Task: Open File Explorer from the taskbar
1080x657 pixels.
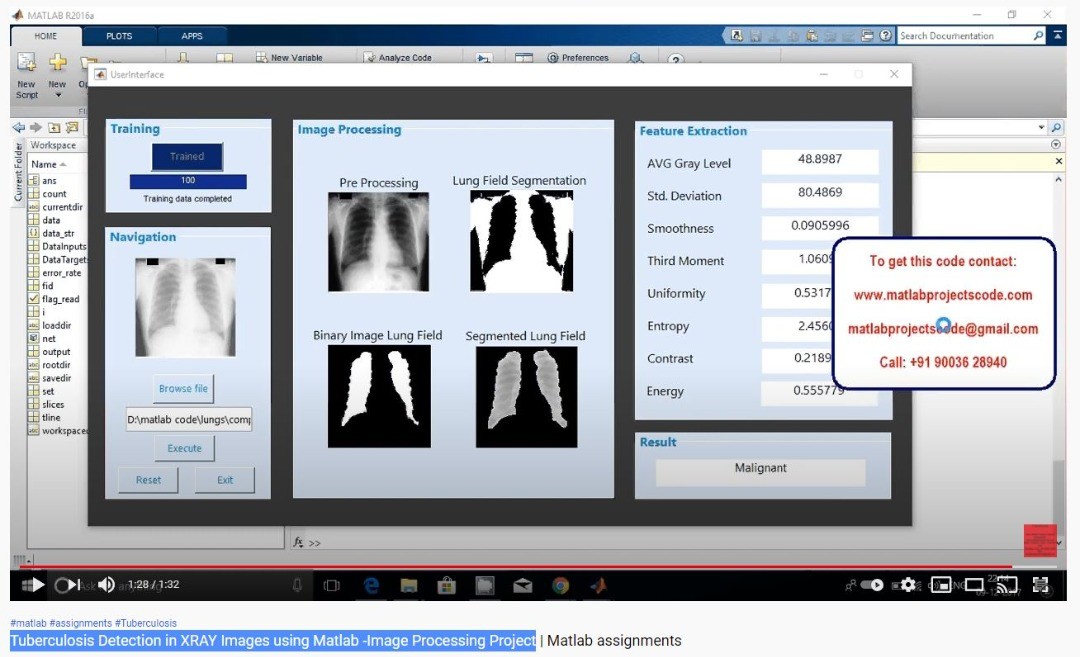Action: click(409, 585)
